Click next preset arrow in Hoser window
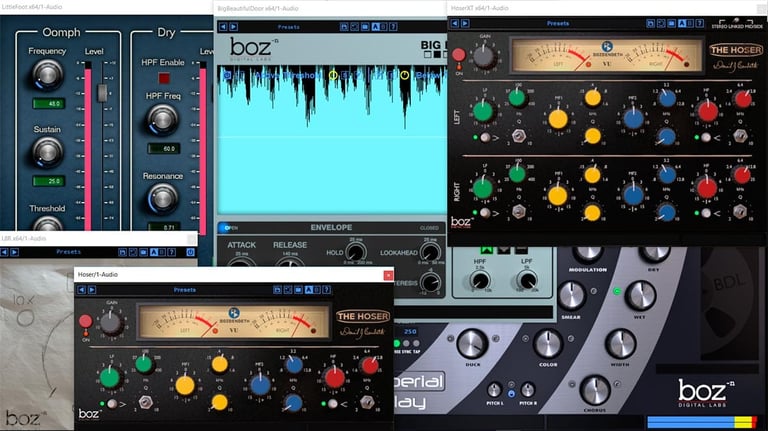The image size is (768, 431). point(92,290)
